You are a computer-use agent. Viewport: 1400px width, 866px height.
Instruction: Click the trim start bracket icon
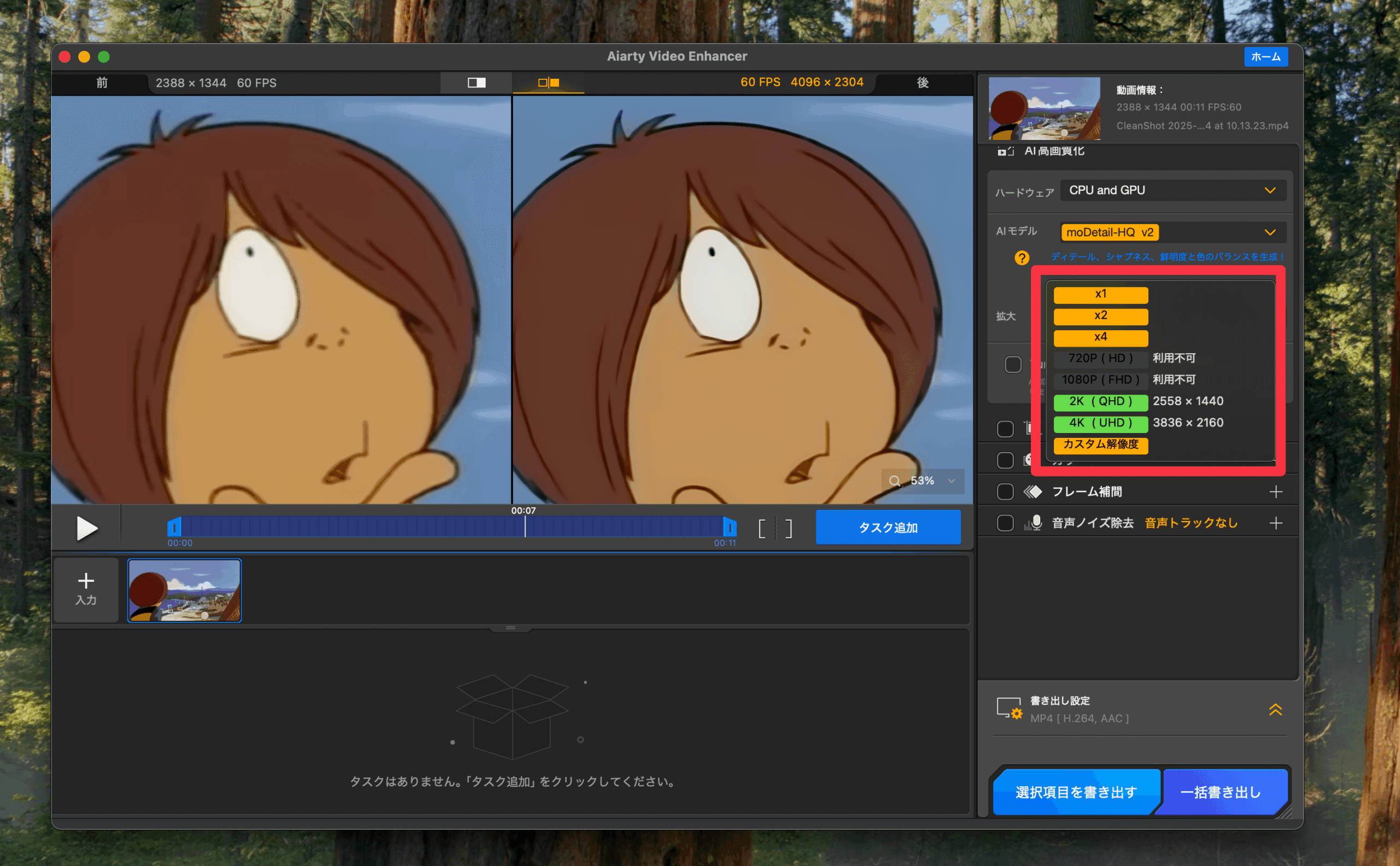(762, 528)
